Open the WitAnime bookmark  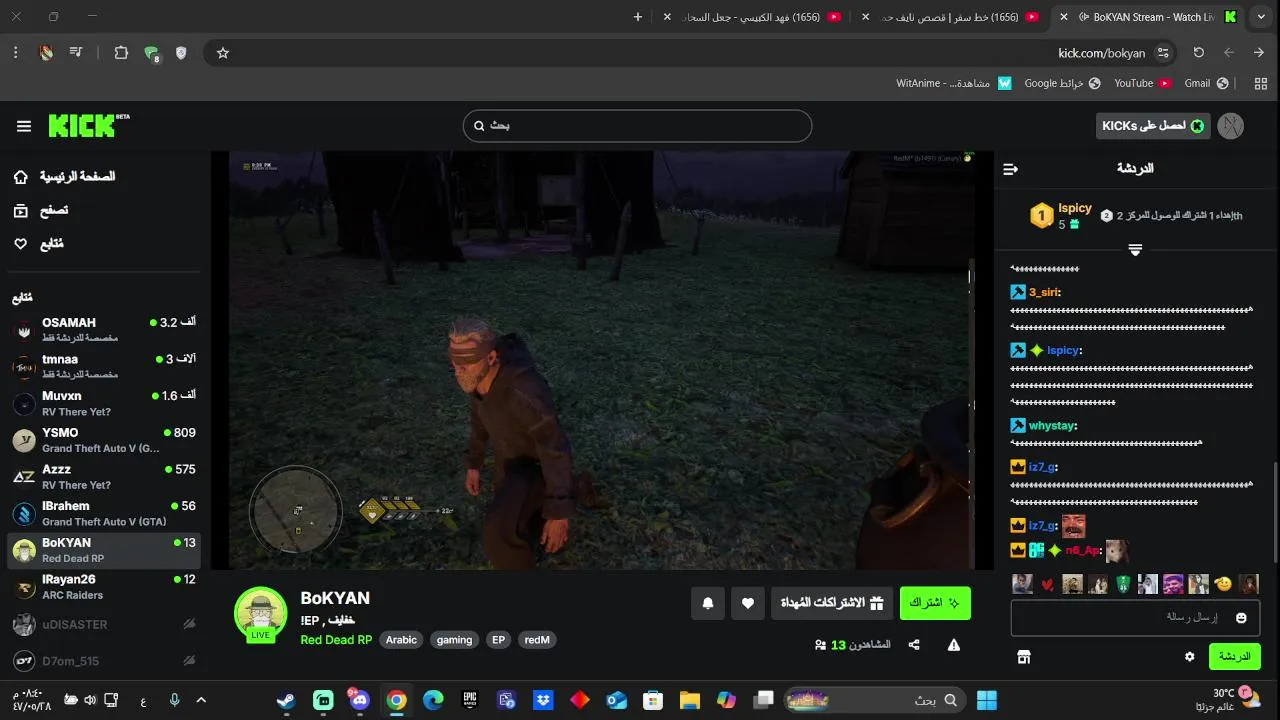(954, 83)
